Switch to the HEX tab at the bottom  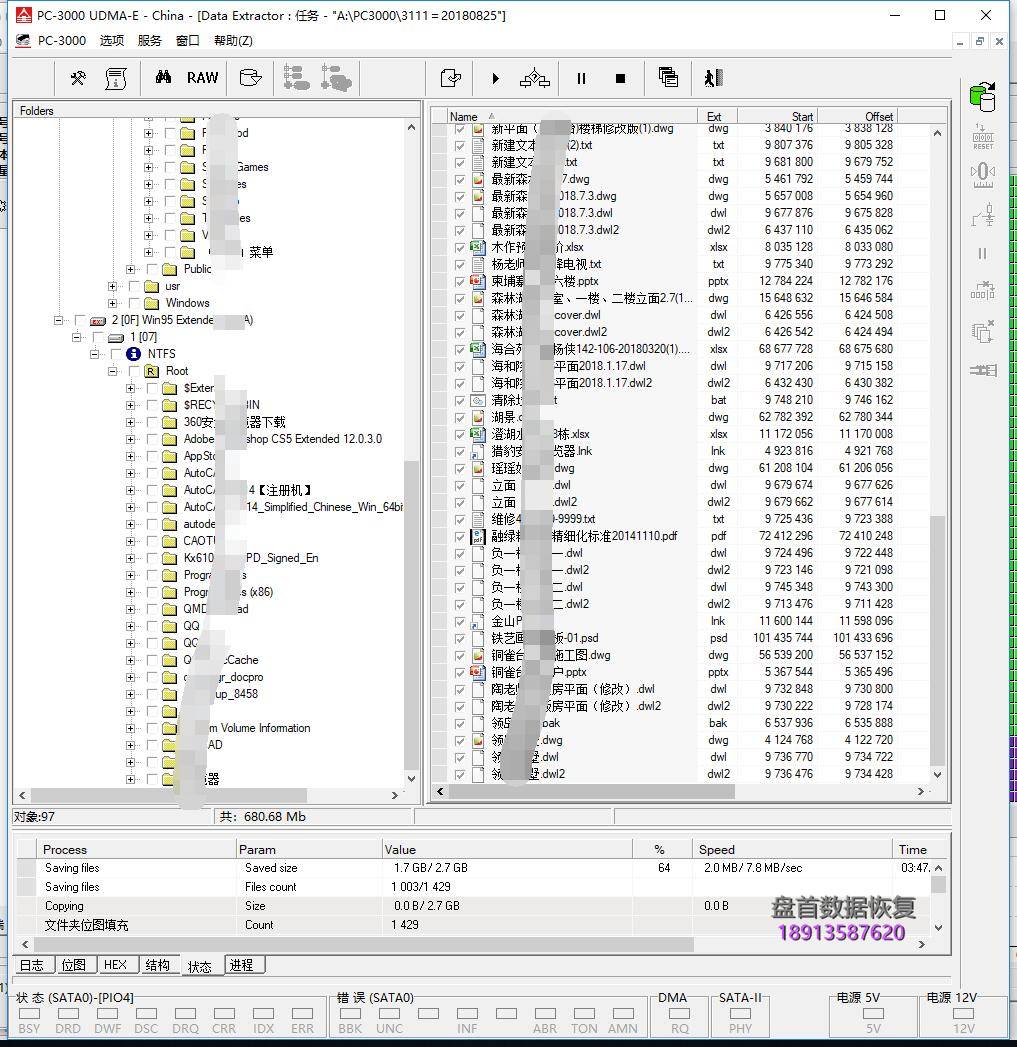tap(117, 964)
